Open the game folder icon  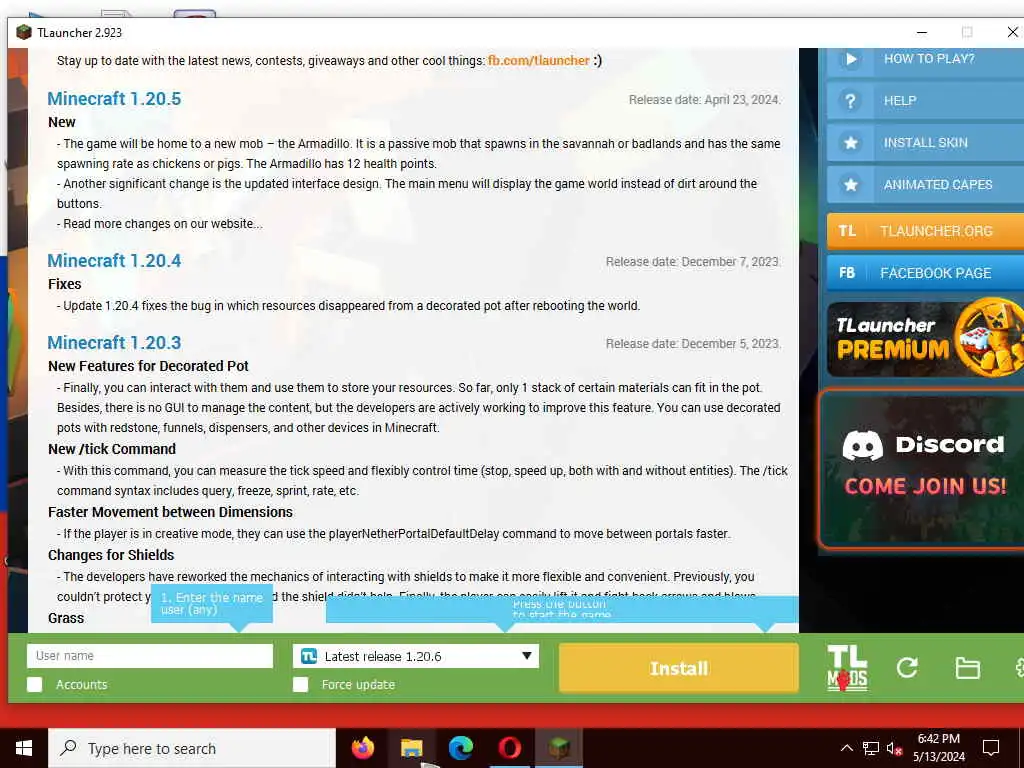click(967, 668)
